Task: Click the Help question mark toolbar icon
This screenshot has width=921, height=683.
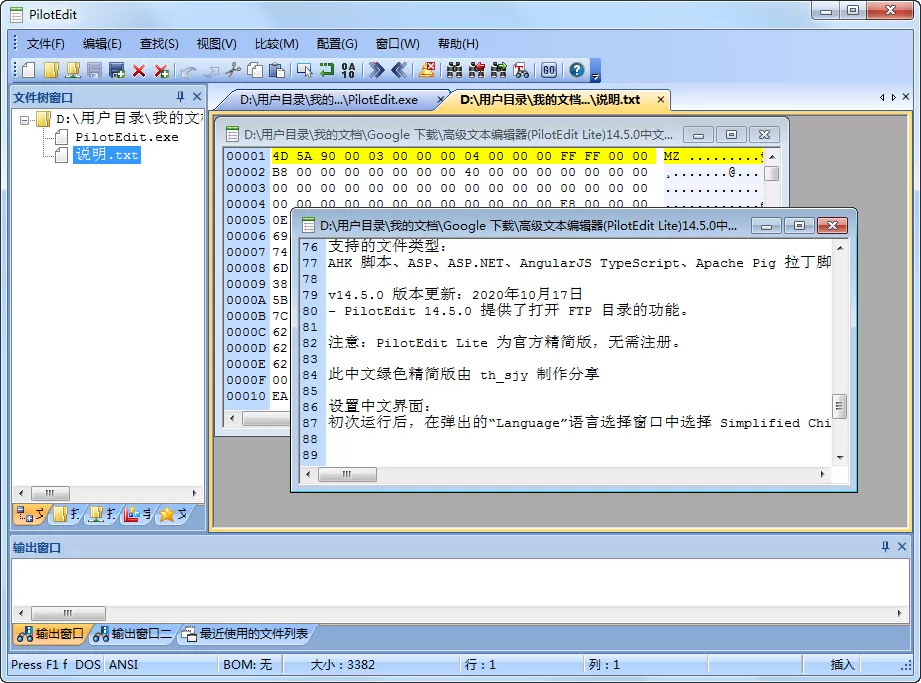Action: pyautogui.click(x=576, y=70)
